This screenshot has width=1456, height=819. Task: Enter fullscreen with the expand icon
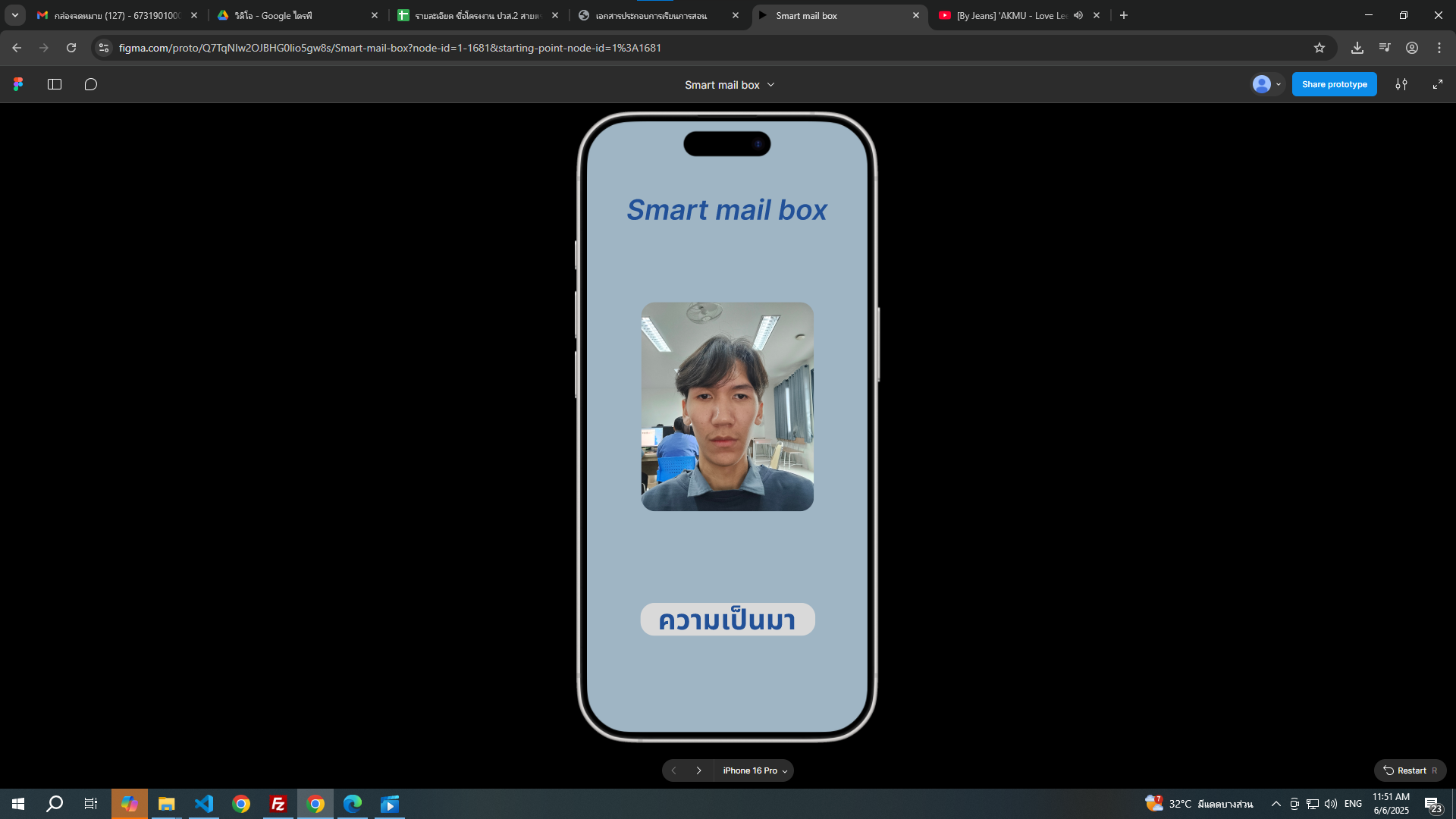[1438, 84]
